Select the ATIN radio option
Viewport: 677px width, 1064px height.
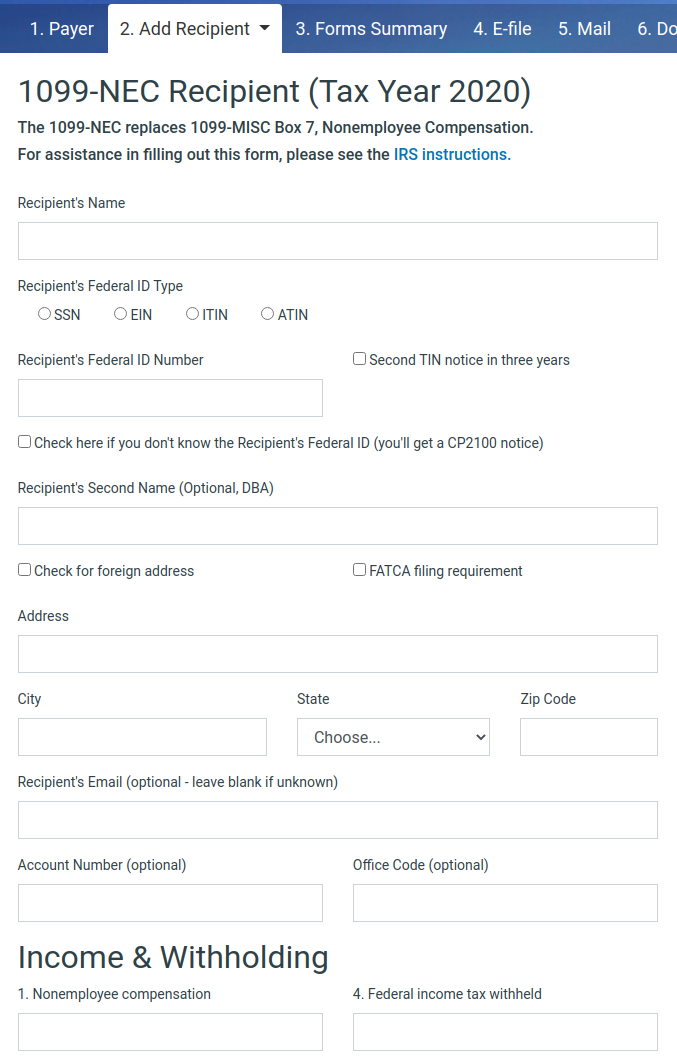click(267, 314)
